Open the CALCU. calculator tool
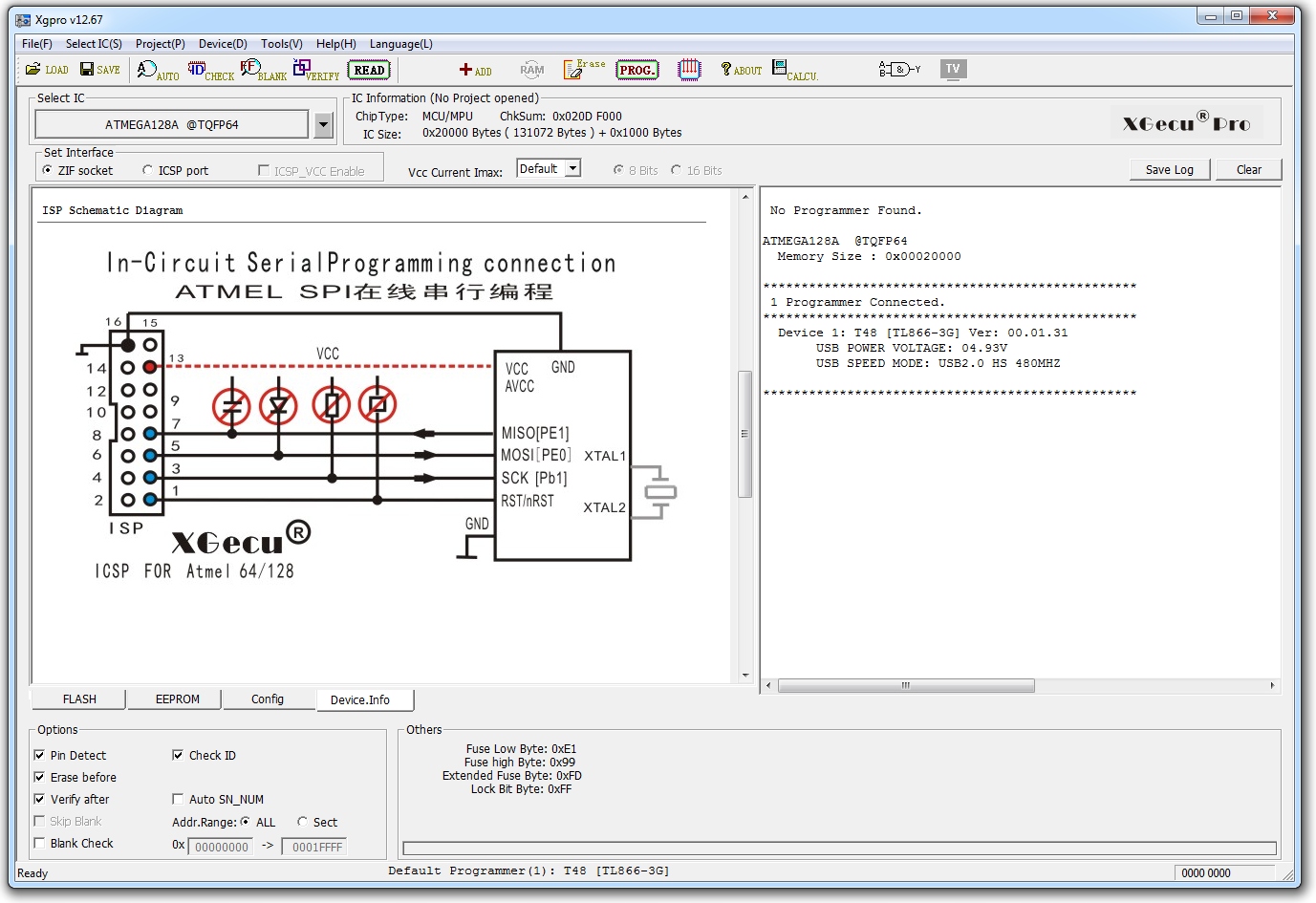1316x903 pixels. (x=794, y=70)
